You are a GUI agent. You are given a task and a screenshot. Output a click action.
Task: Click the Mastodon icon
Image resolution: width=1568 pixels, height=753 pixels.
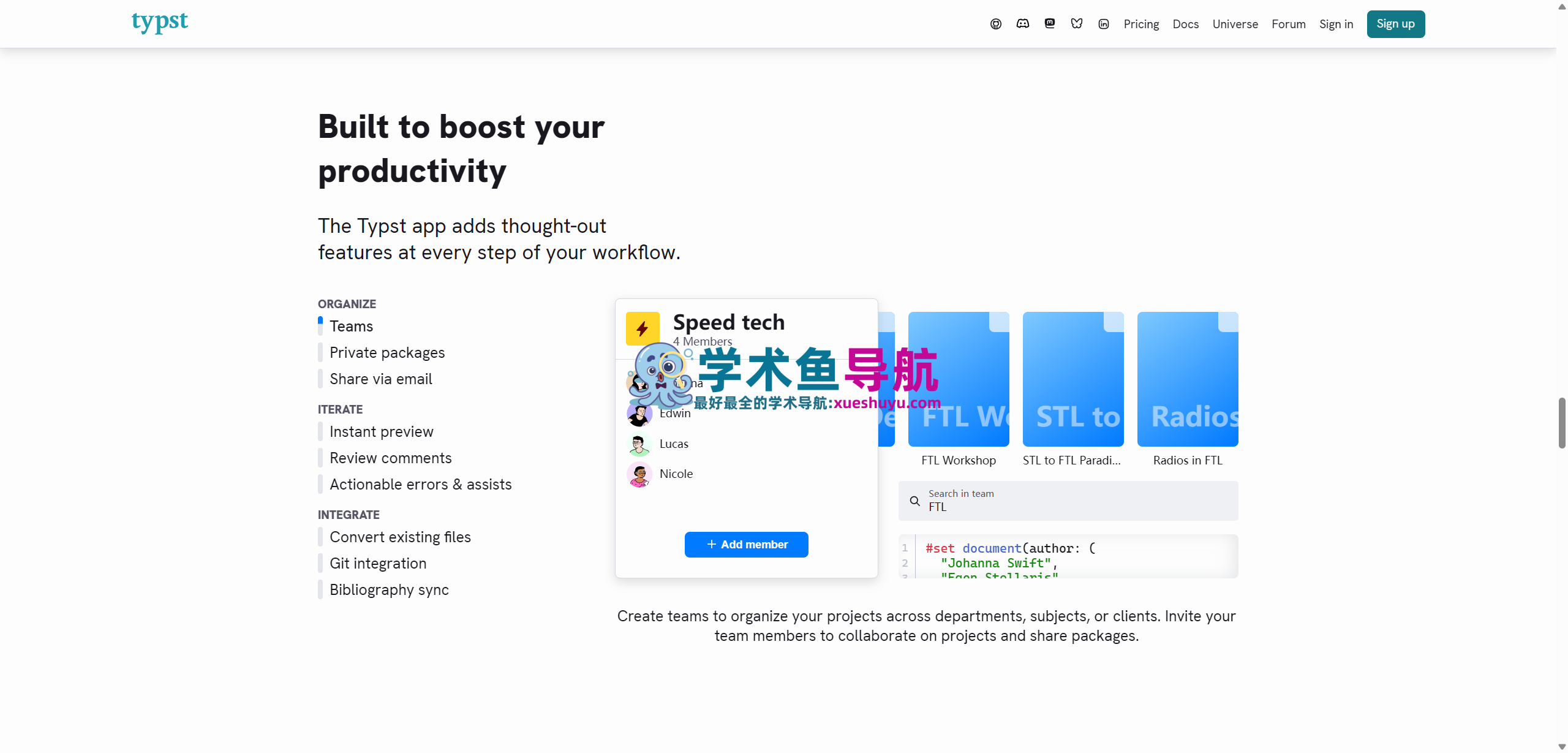coord(1050,24)
